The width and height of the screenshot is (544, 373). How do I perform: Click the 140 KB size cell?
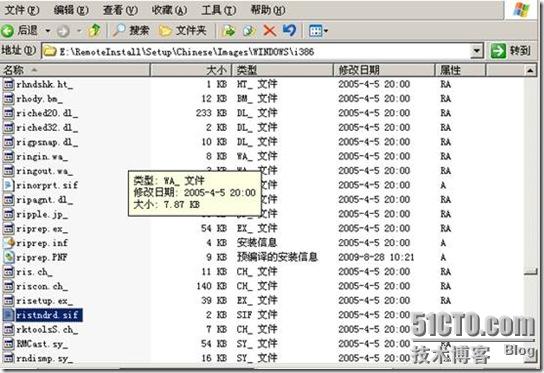[211, 286]
